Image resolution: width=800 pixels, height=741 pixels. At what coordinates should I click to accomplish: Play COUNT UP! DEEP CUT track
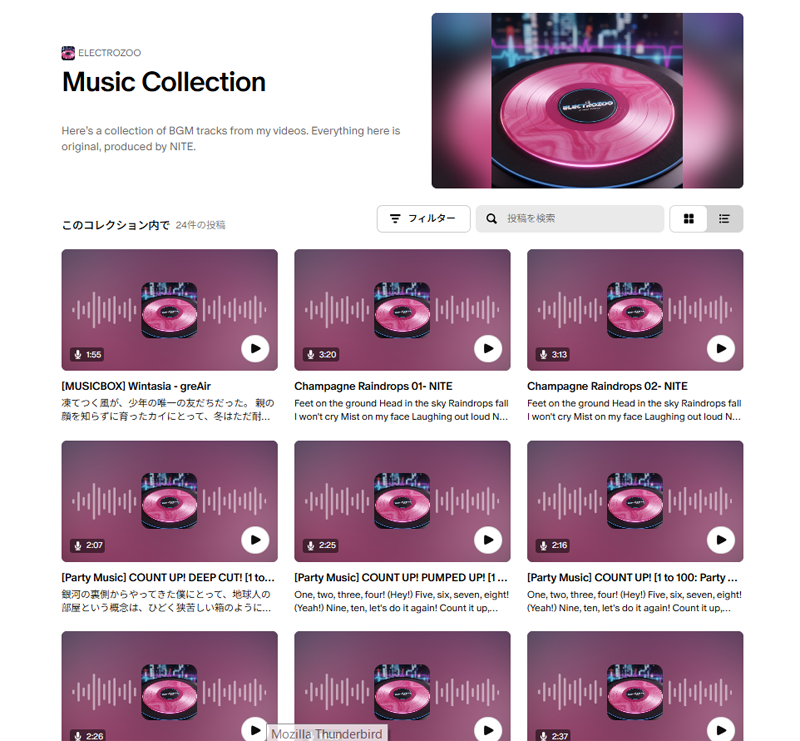click(x=255, y=540)
